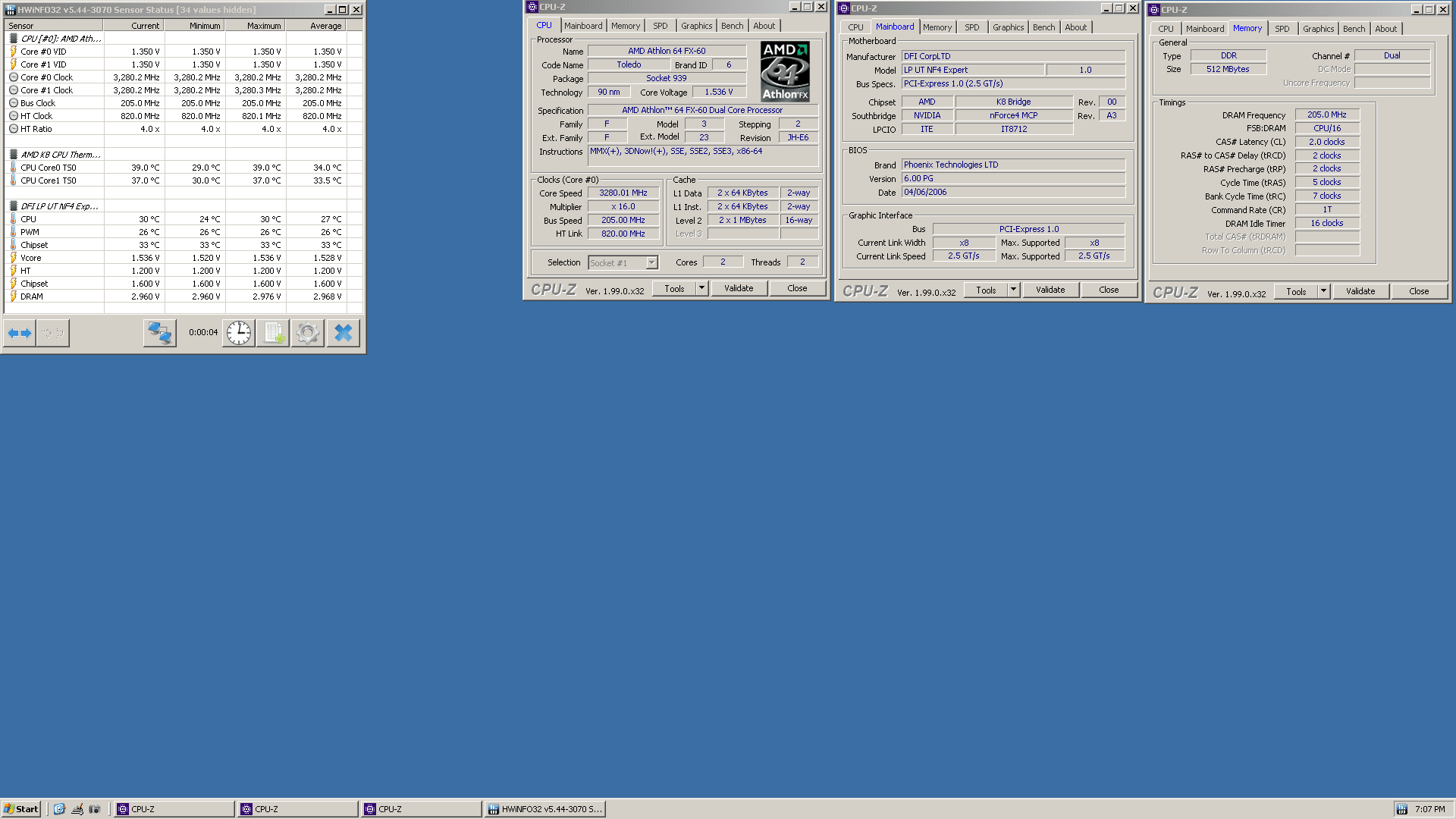Switch to CPU tab in the Memory CPU-Z window
This screenshot has width=1456, height=819.
click(1166, 29)
